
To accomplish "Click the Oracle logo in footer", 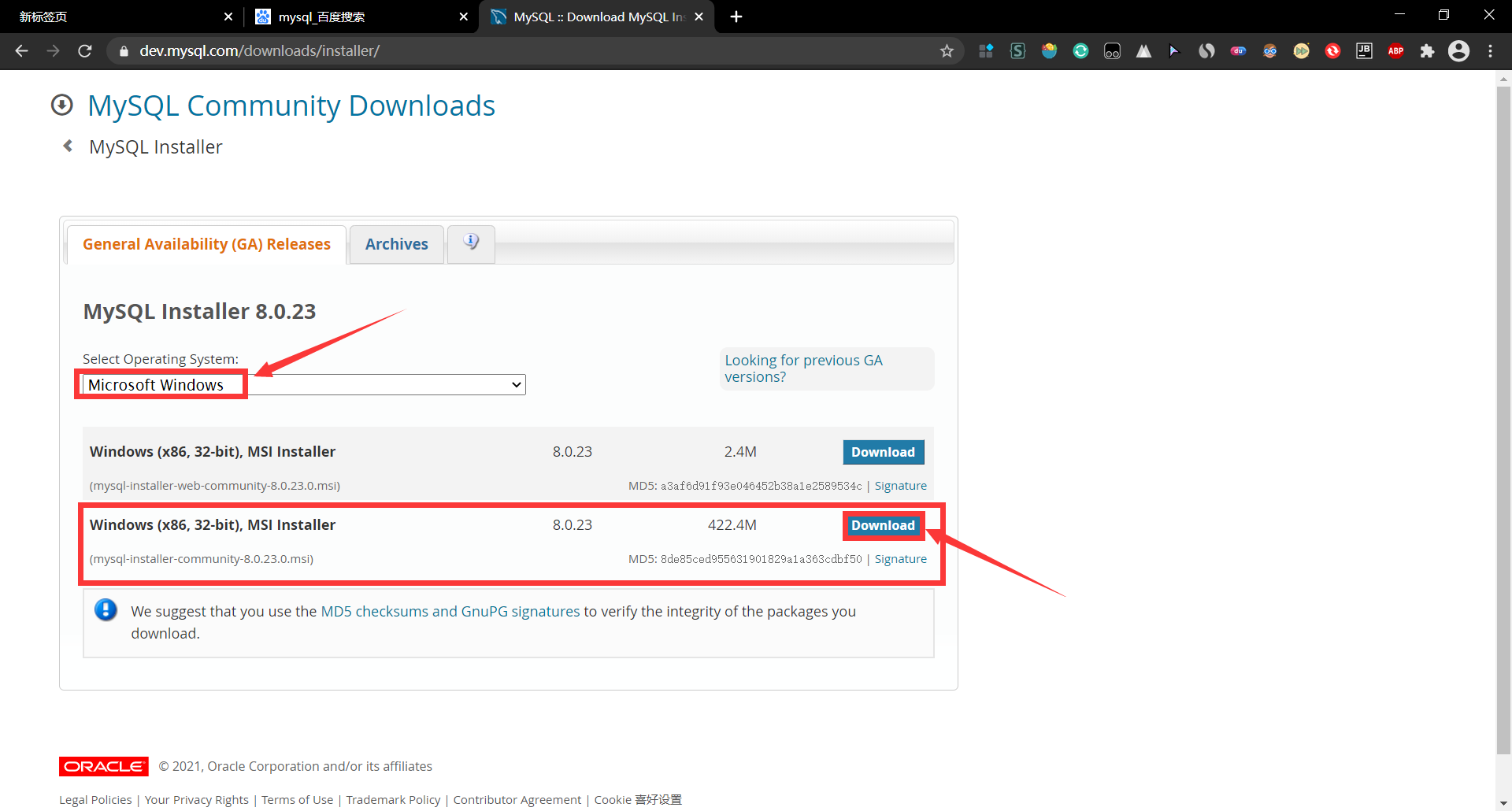I will (104, 766).
